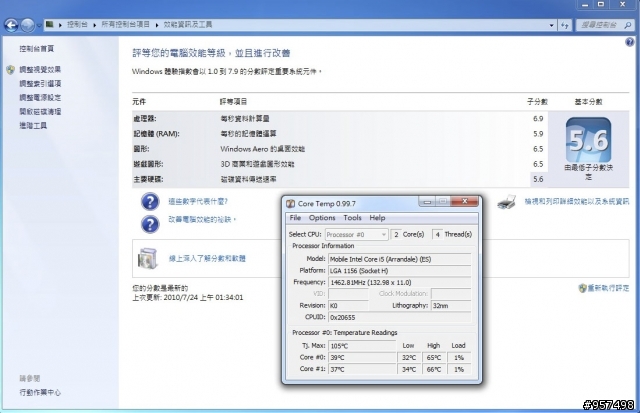The image size is (640, 413).
Task: Click the link at the right, with the shield
Action: (x=608, y=288)
